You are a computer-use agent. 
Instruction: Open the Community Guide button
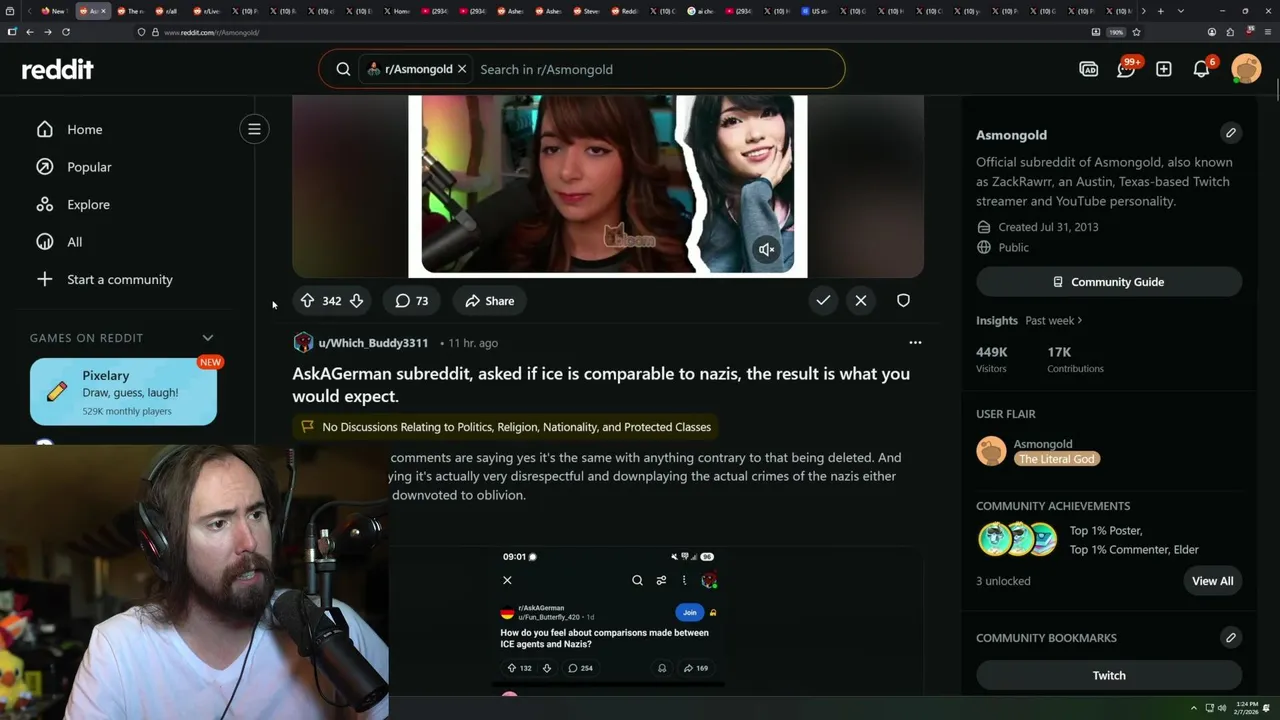coord(1109,282)
